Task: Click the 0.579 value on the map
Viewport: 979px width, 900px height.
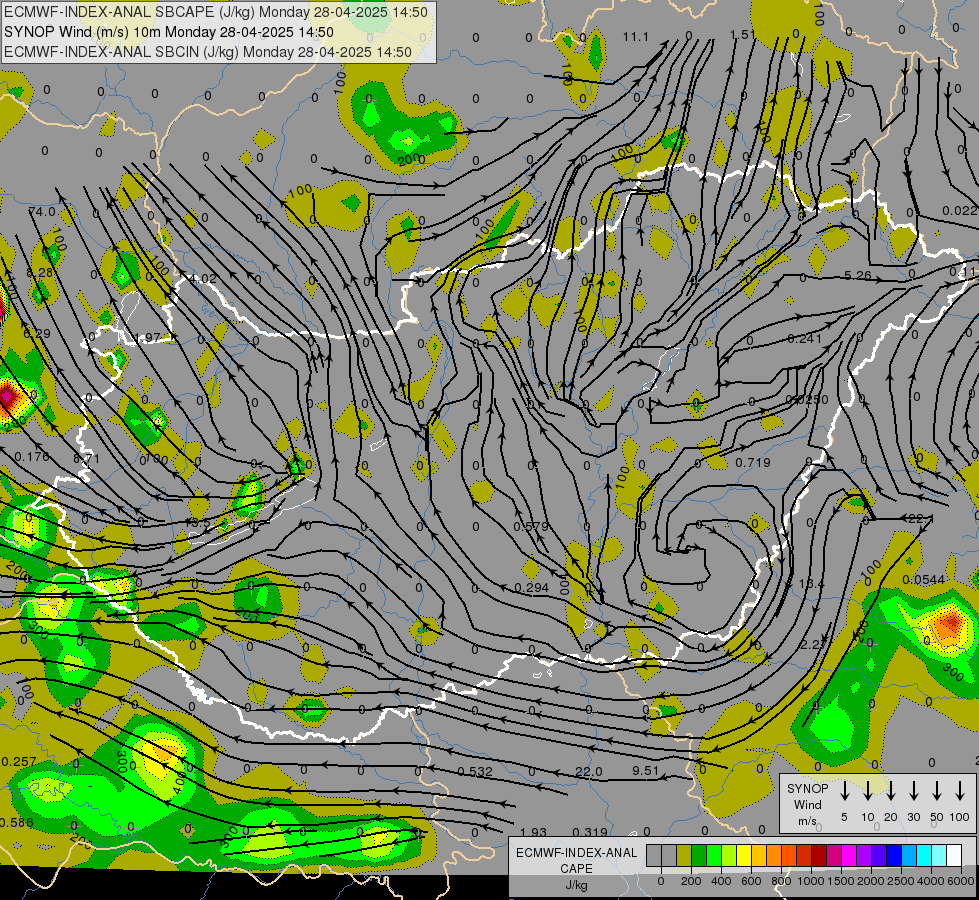Action: [x=531, y=527]
